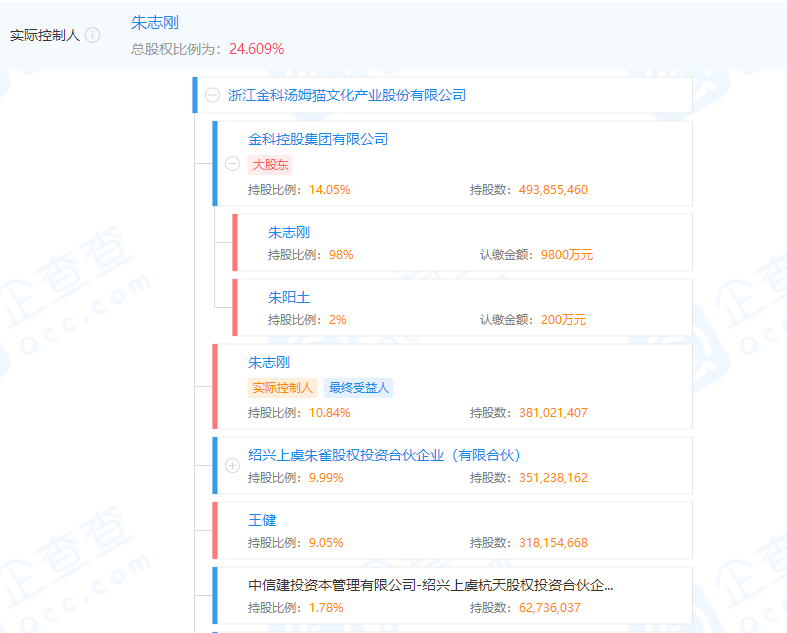The width and height of the screenshot is (787, 633).
Task: Open the 王健 shareholder link
Action: click(x=262, y=520)
